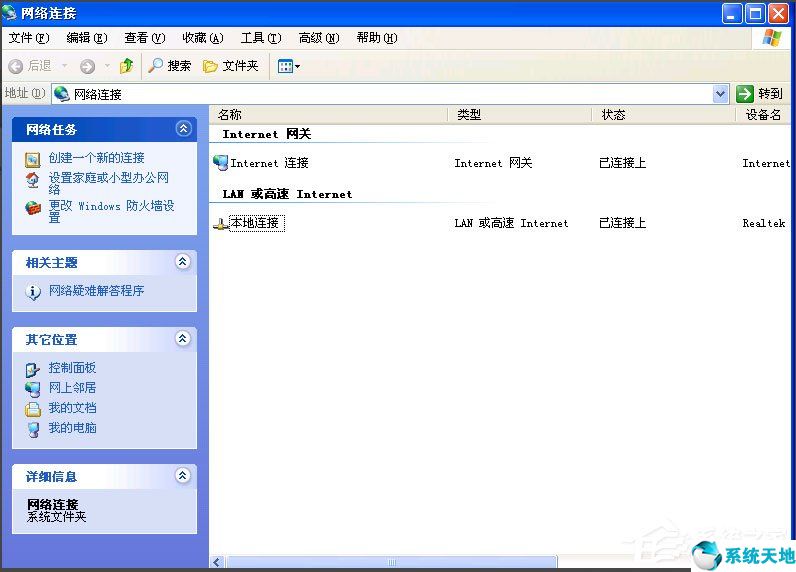Click the Internet 网关 group heading
Viewport: 796px width, 572px height.
click(267, 134)
